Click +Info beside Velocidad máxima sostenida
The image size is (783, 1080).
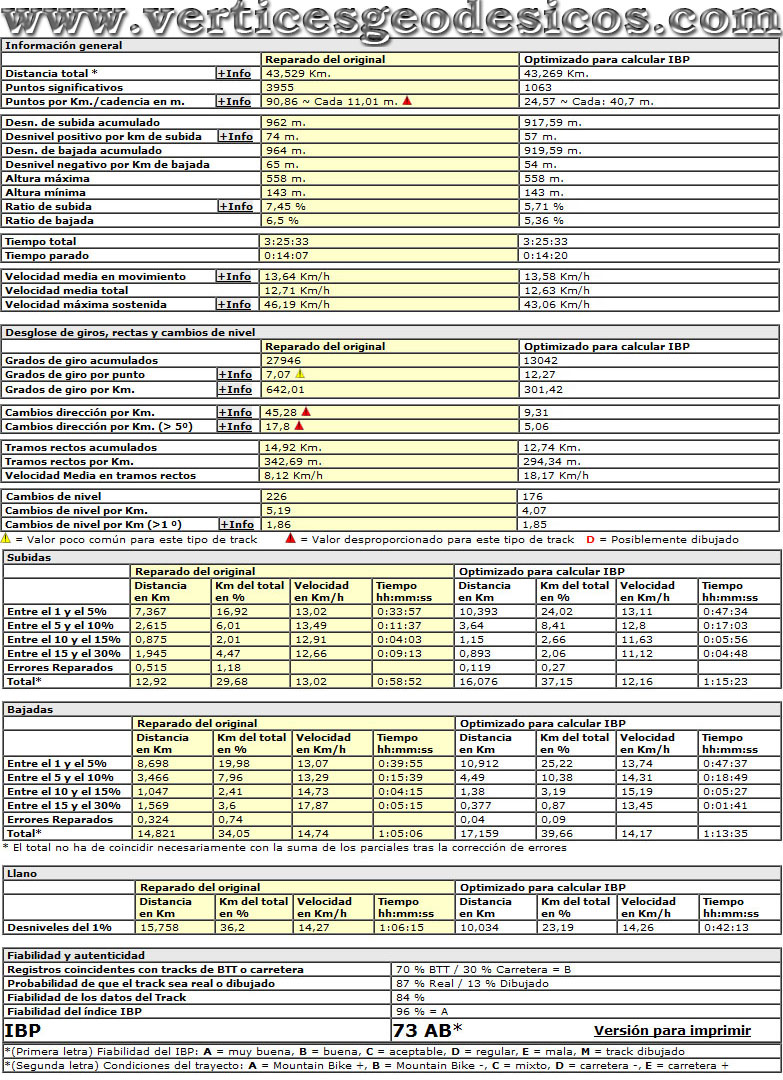235,305
